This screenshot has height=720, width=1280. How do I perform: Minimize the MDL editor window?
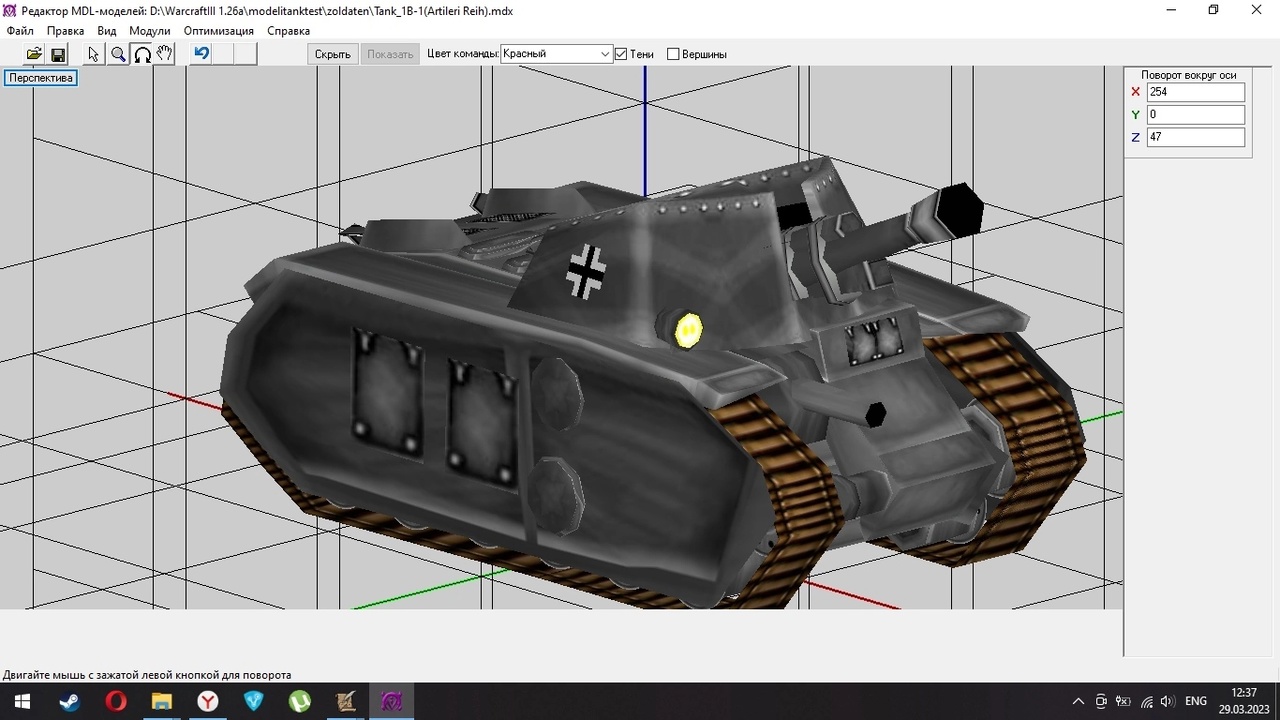point(1171,10)
